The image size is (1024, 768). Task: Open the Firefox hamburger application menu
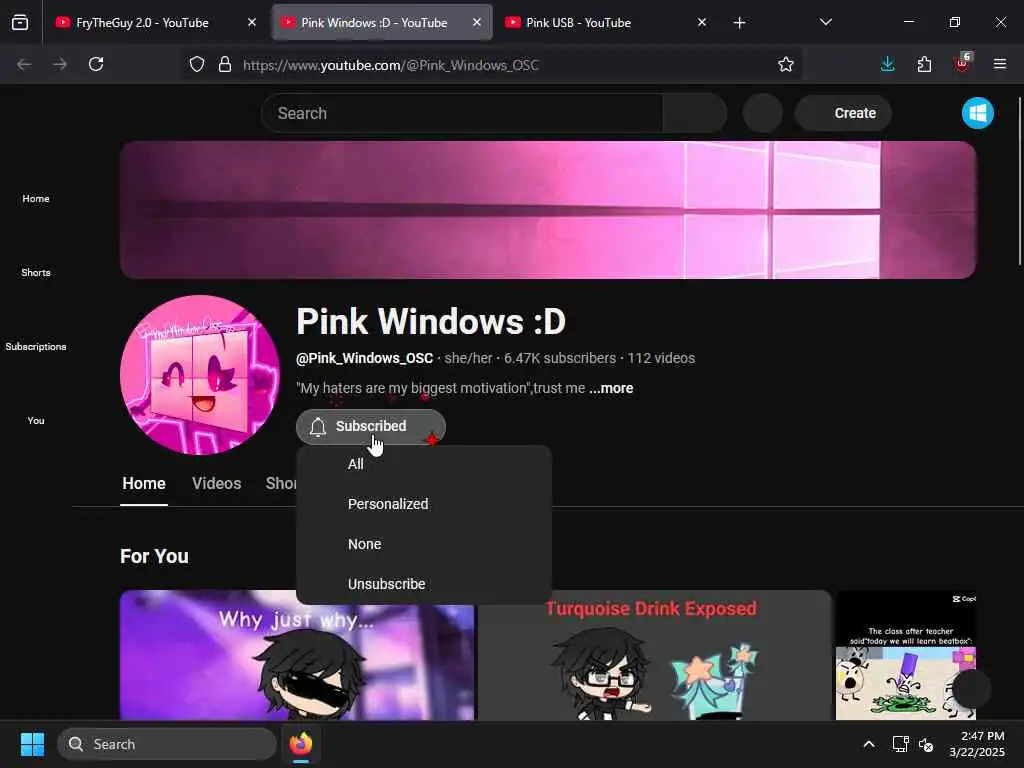click(x=999, y=64)
